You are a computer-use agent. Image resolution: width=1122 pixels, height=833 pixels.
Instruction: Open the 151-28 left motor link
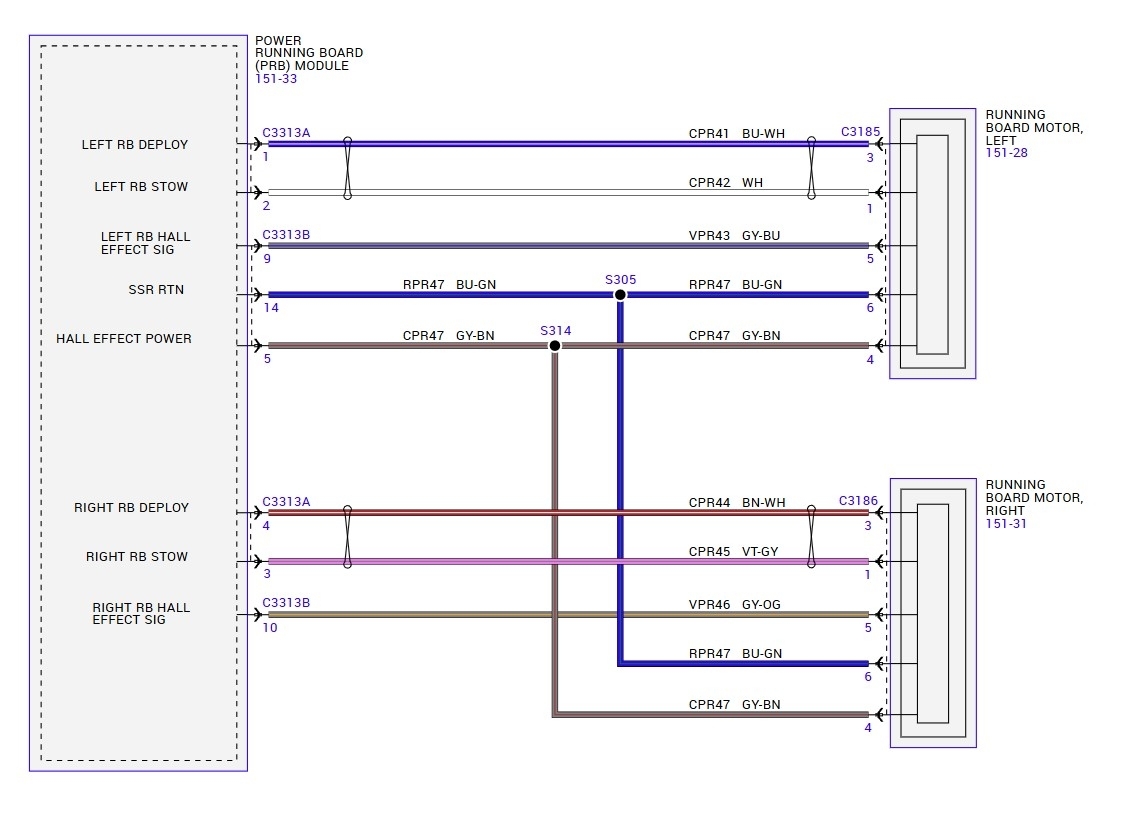1007,152
